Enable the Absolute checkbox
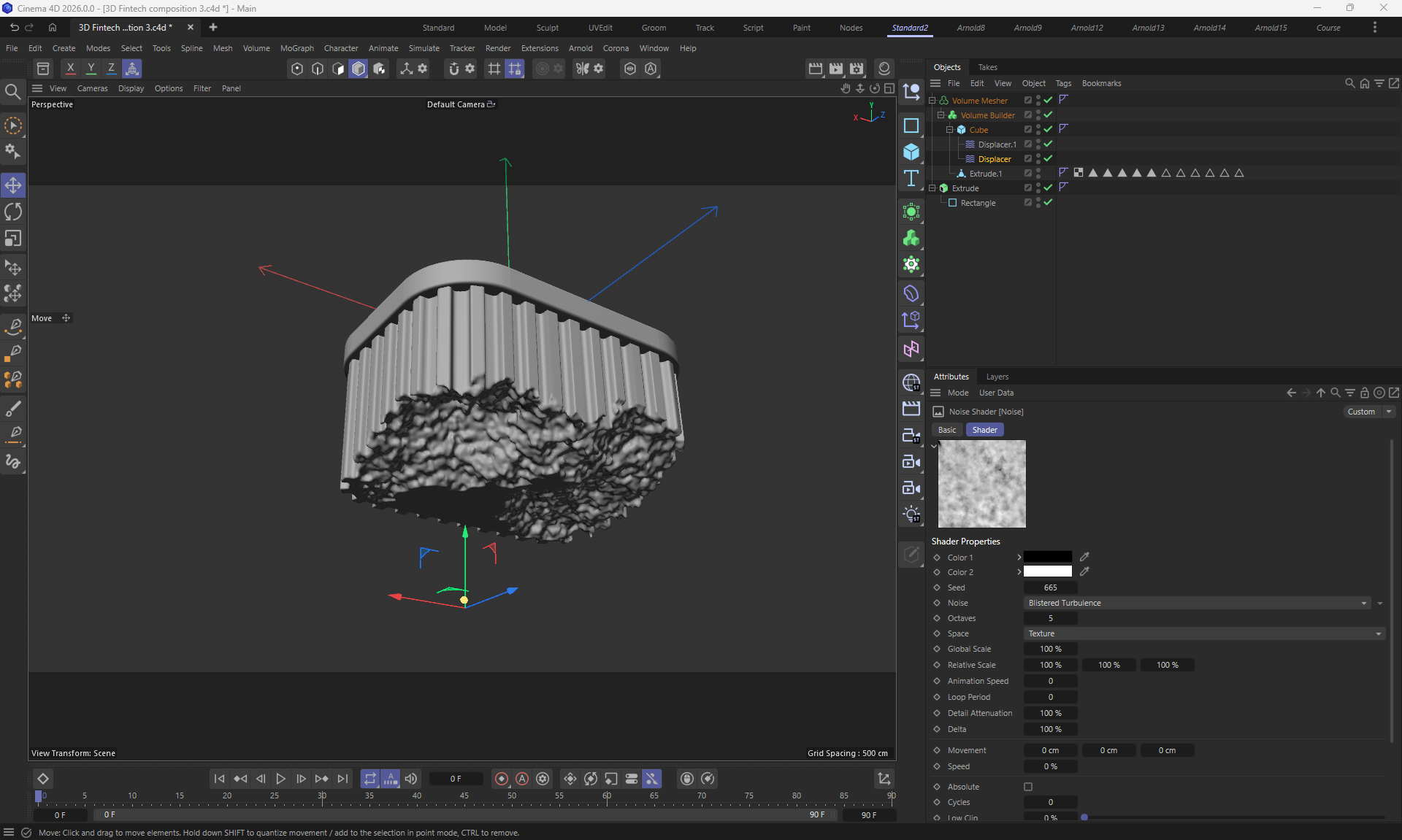This screenshot has width=1402, height=840. pyautogui.click(x=1028, y=787)
